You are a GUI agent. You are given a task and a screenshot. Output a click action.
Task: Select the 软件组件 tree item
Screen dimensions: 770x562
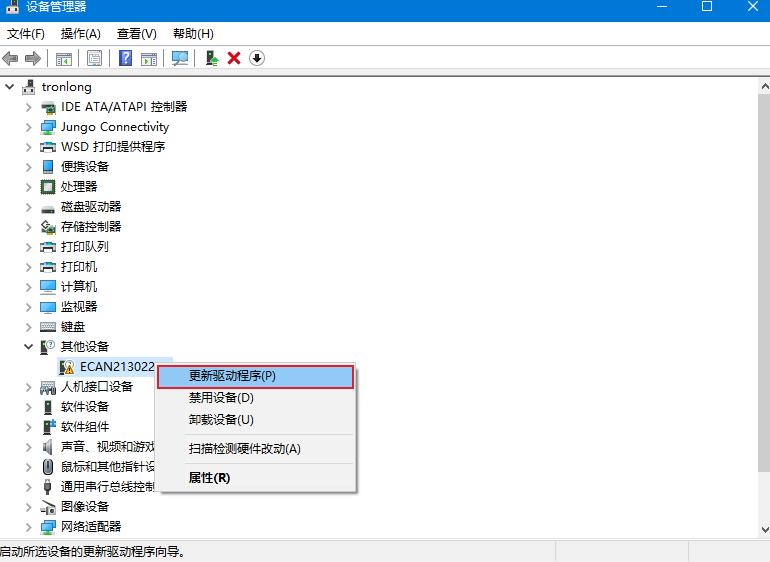pyautogui.click(x=85, y=427)
